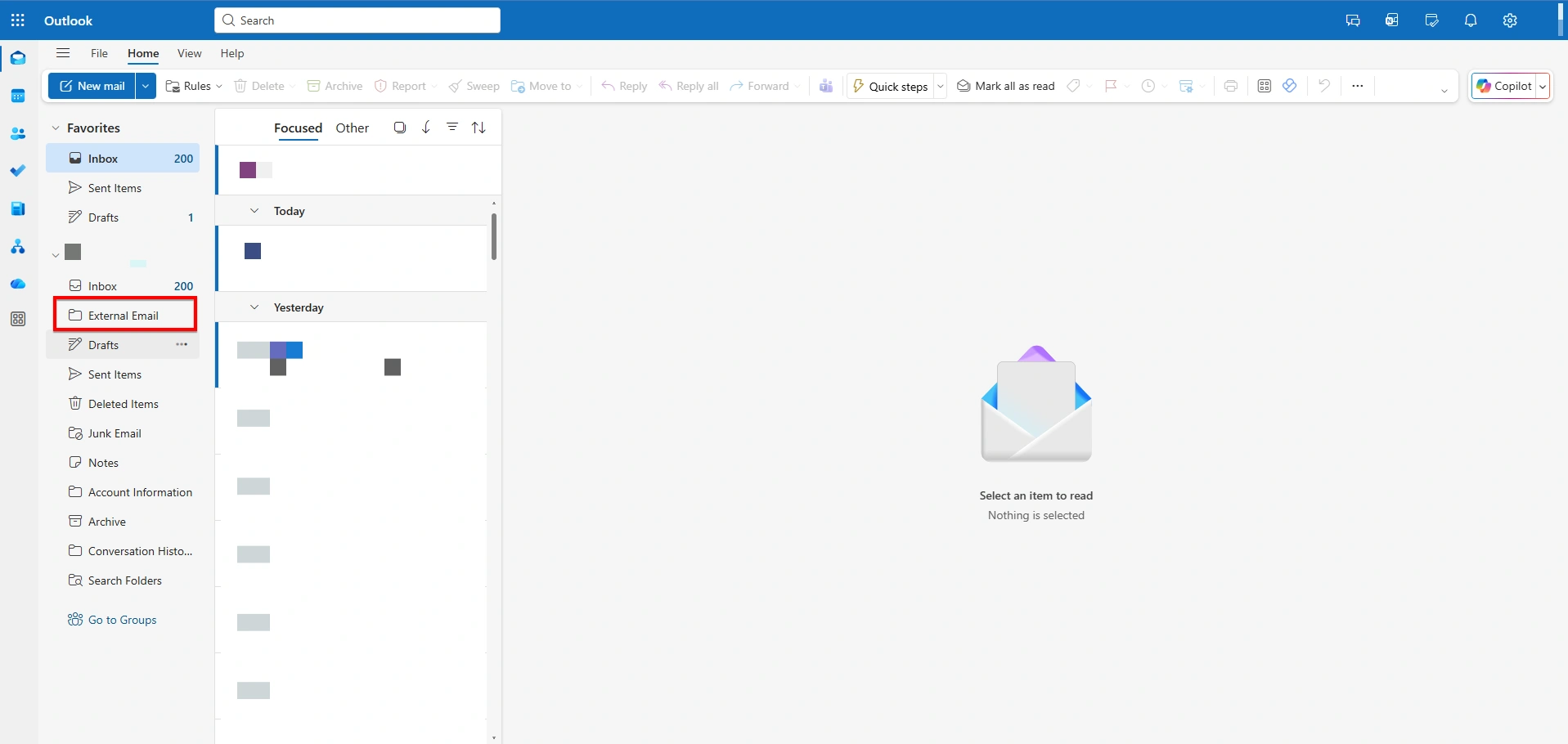The height and width of the screenshot is (744, 1568).
Task: Click the Print icon in the ribbon
Action: point(1231,86)
